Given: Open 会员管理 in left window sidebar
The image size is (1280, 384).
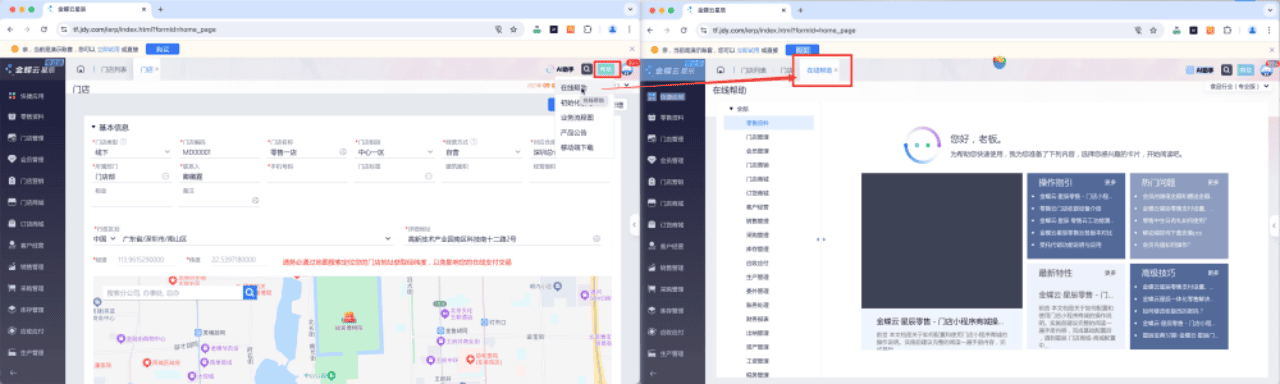Looking at the screenshot, I should pos(33,160).
